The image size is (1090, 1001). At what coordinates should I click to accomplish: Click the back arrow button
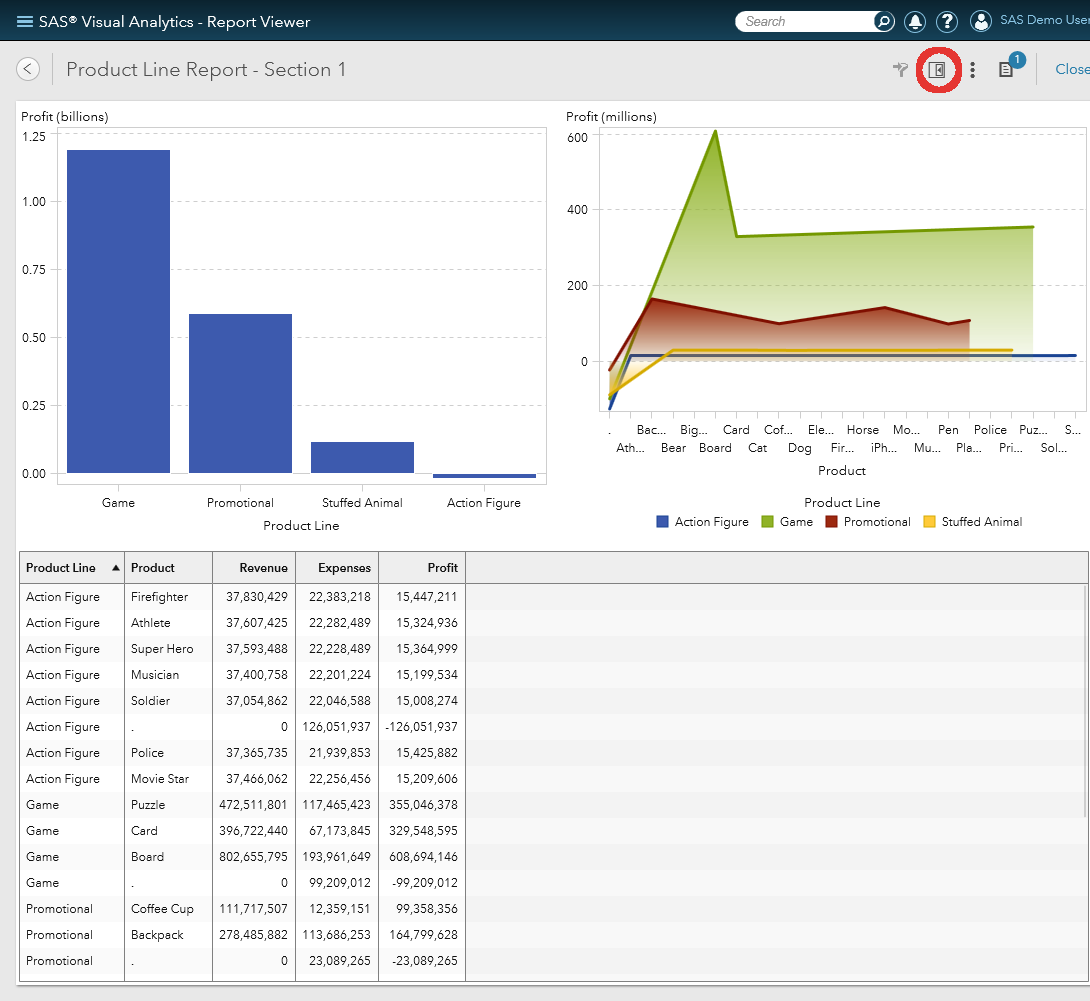click(x=27, y=68)
